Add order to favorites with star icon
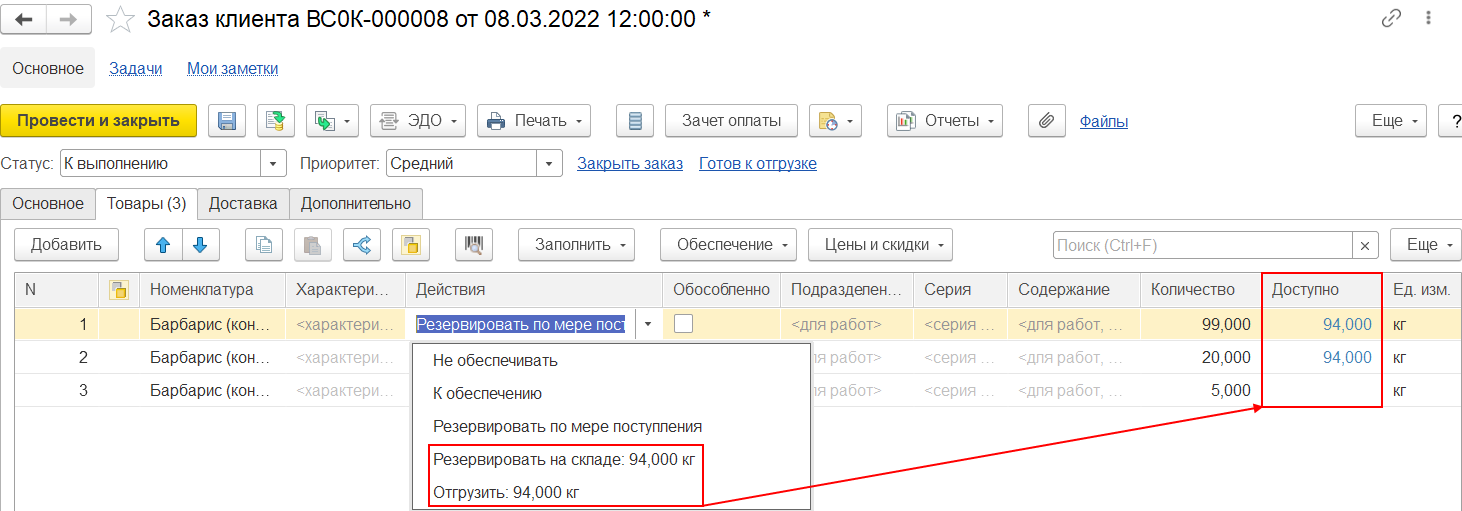1462x511 pixels. 120,19
